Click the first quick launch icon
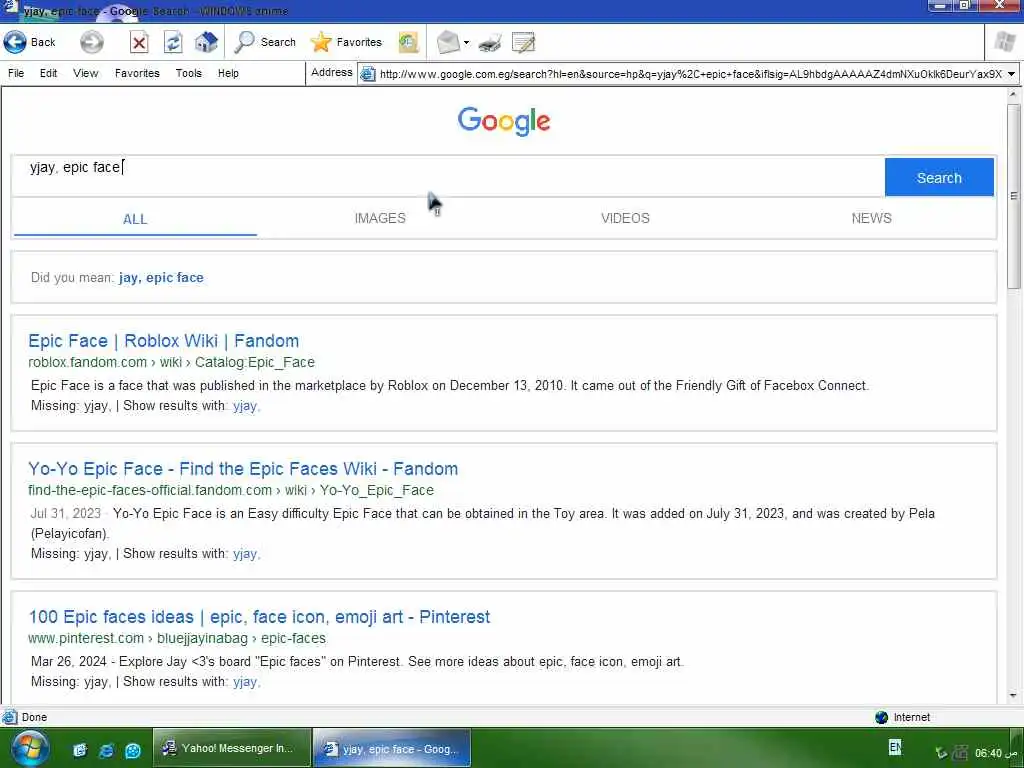The image size is (1024, 768). [x=80, y=750]
